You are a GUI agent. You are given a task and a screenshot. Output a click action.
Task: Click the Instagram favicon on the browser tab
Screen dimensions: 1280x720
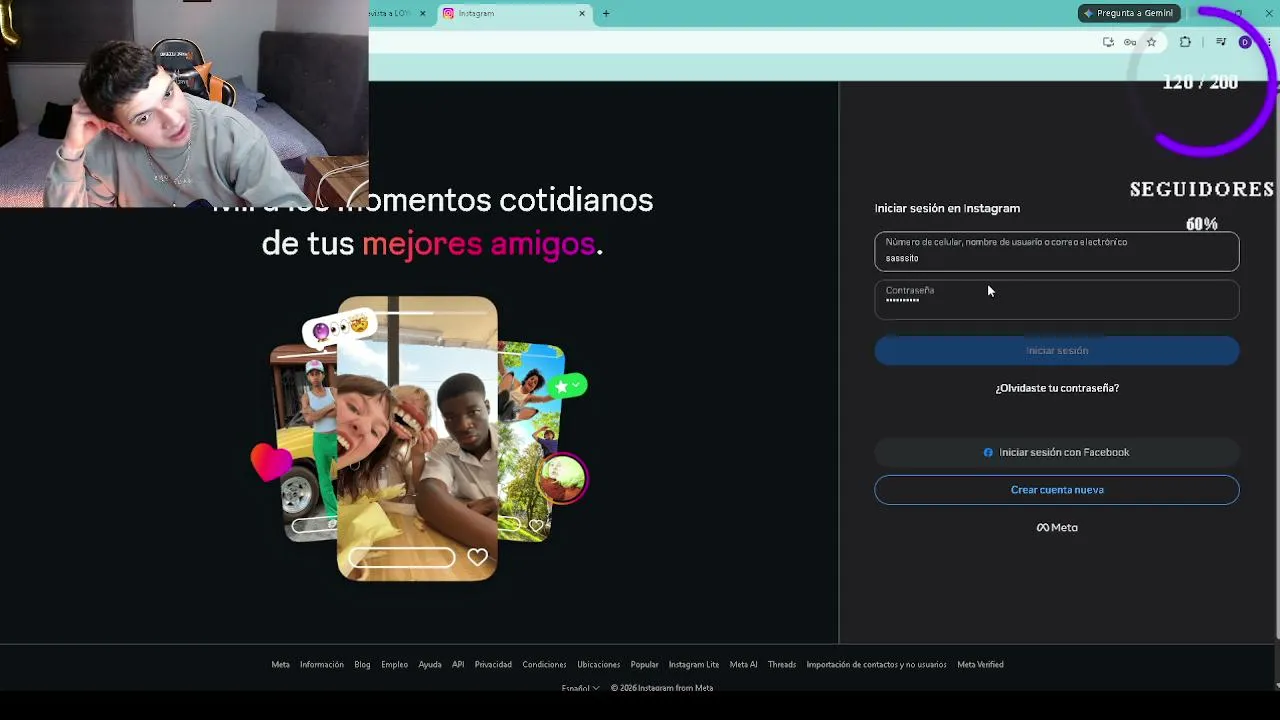[x=448, y=13]
